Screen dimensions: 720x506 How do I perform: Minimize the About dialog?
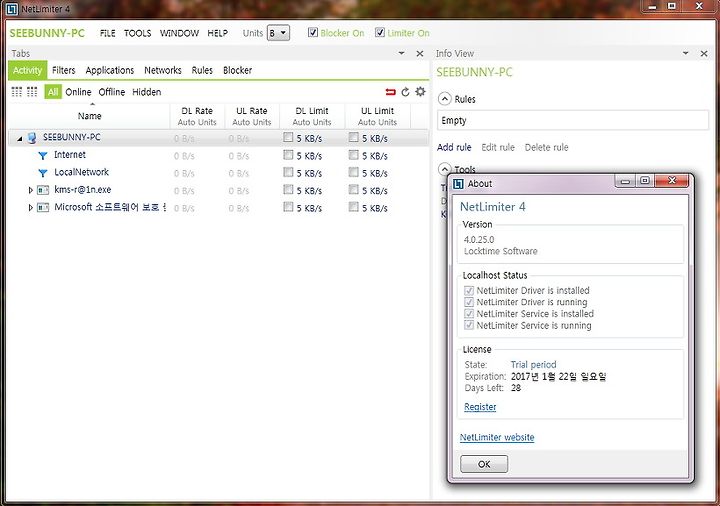[625, 181]
